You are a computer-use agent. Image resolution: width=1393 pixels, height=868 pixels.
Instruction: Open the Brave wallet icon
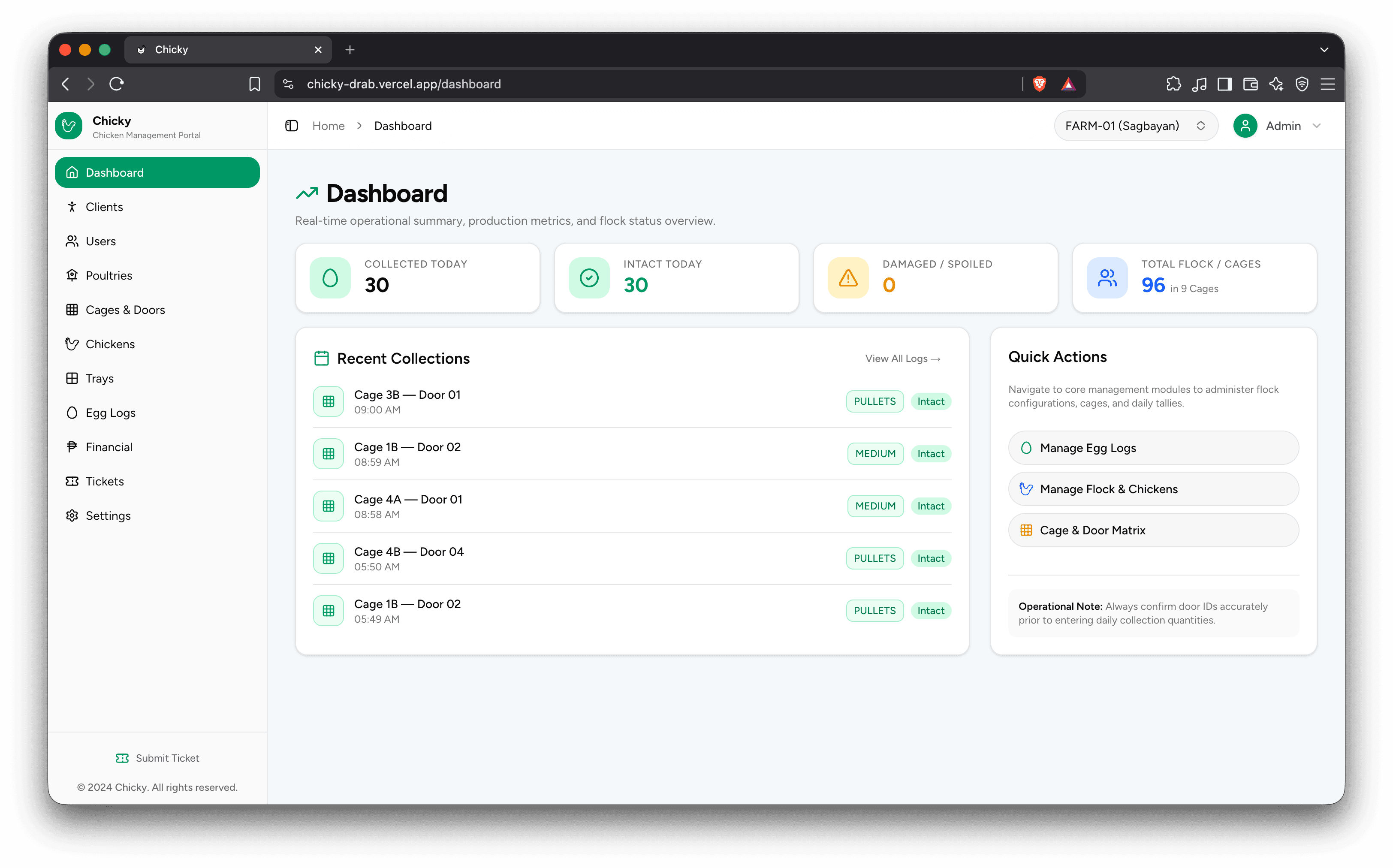tap(1250, 84)
